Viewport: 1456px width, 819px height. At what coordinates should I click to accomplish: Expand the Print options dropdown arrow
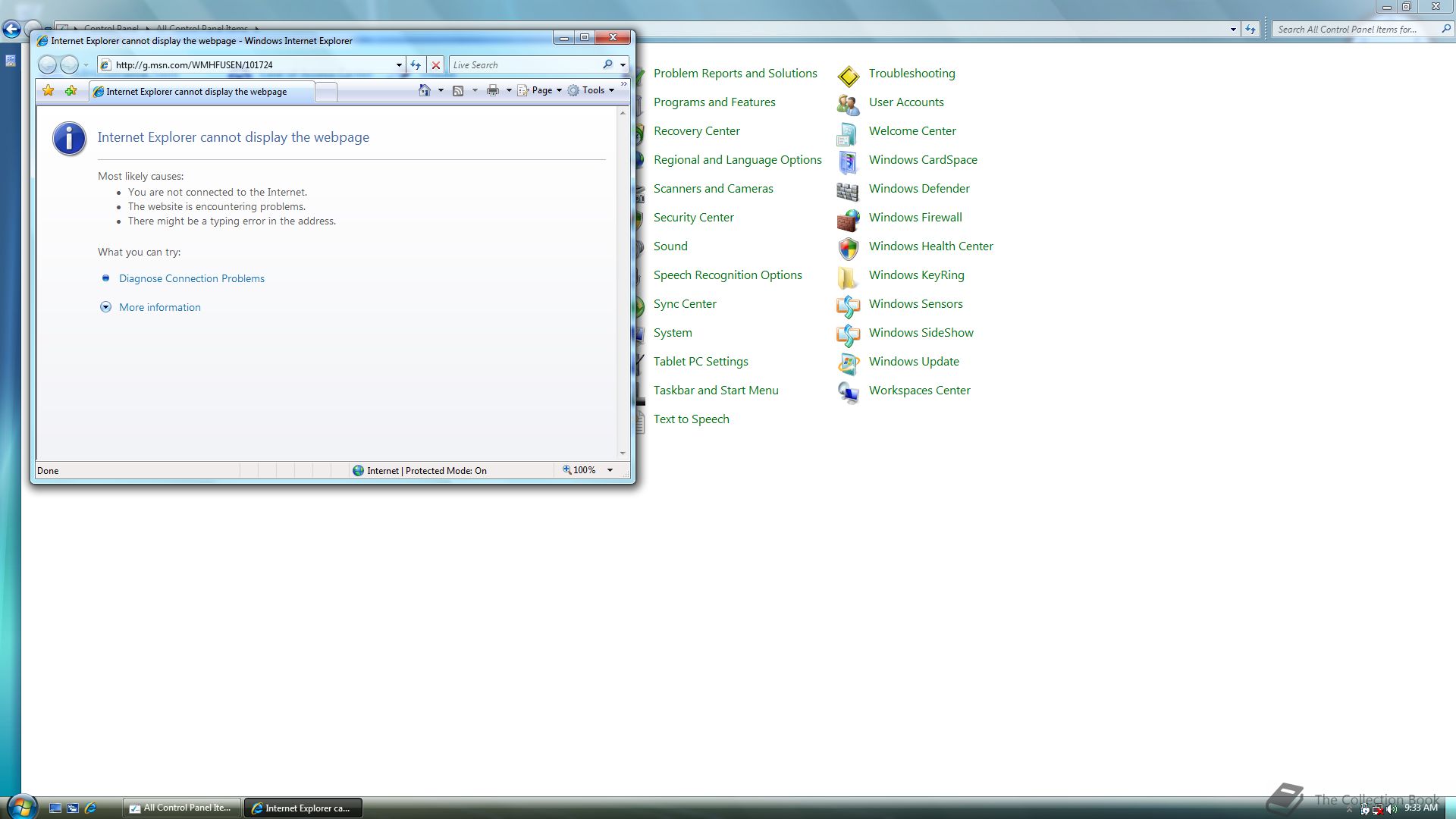[509, 90]
